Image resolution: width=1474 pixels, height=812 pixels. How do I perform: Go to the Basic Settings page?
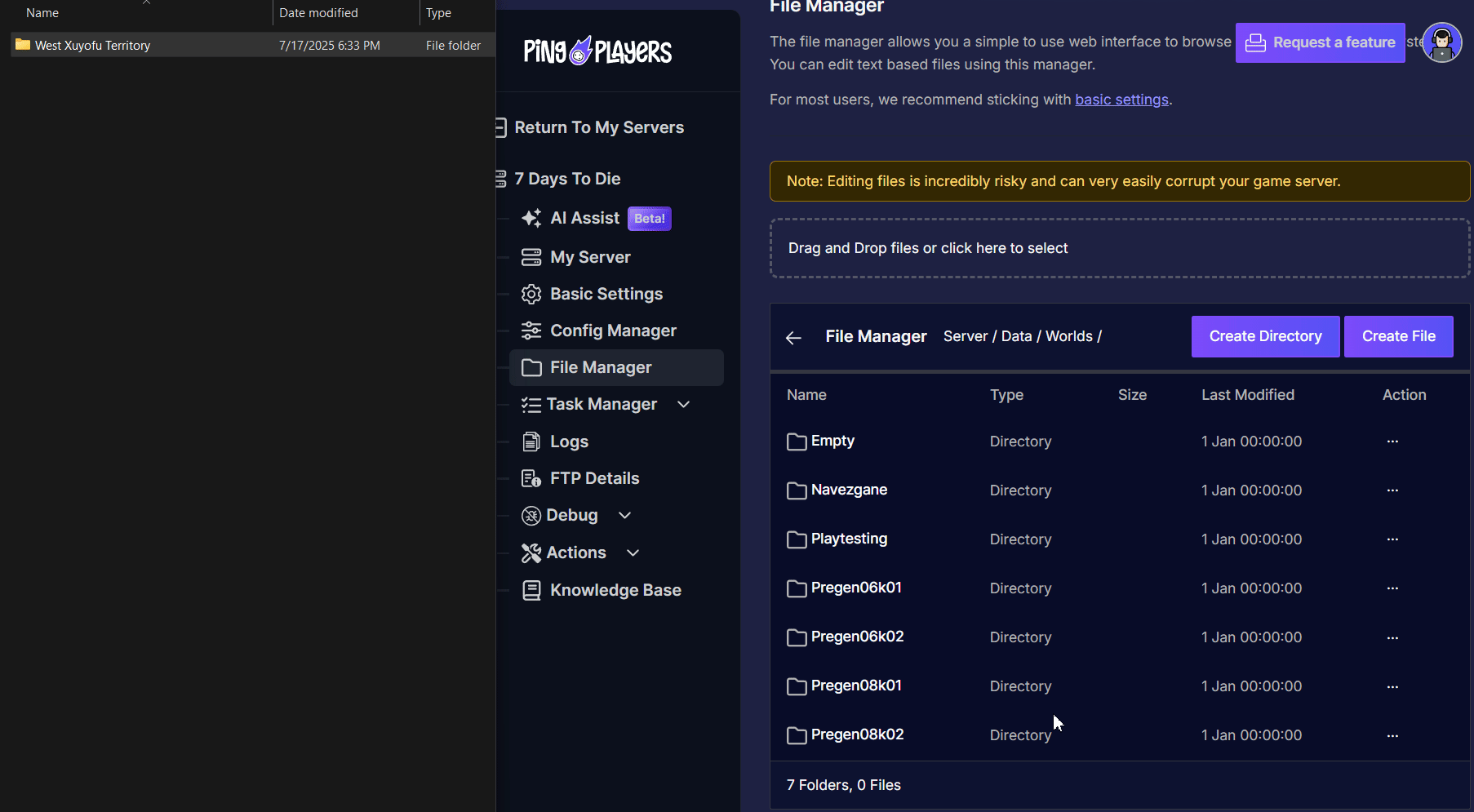click(616, 294)
